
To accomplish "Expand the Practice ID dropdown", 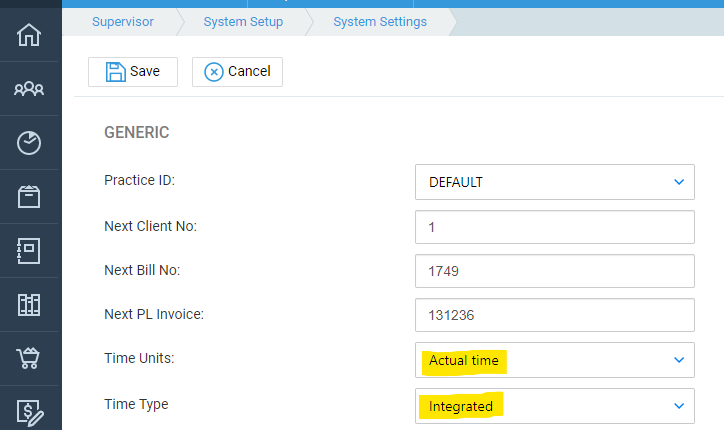I will [555, 182].
